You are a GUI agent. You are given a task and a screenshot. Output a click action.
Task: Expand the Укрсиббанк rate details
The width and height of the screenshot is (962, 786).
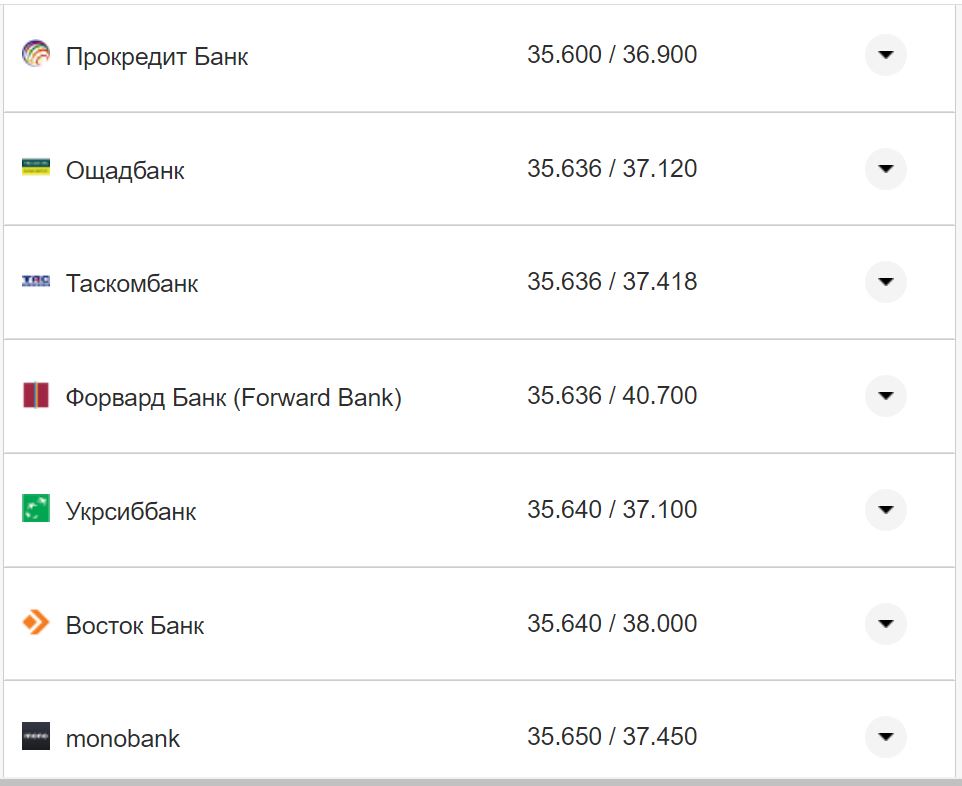tap(885, 510)
